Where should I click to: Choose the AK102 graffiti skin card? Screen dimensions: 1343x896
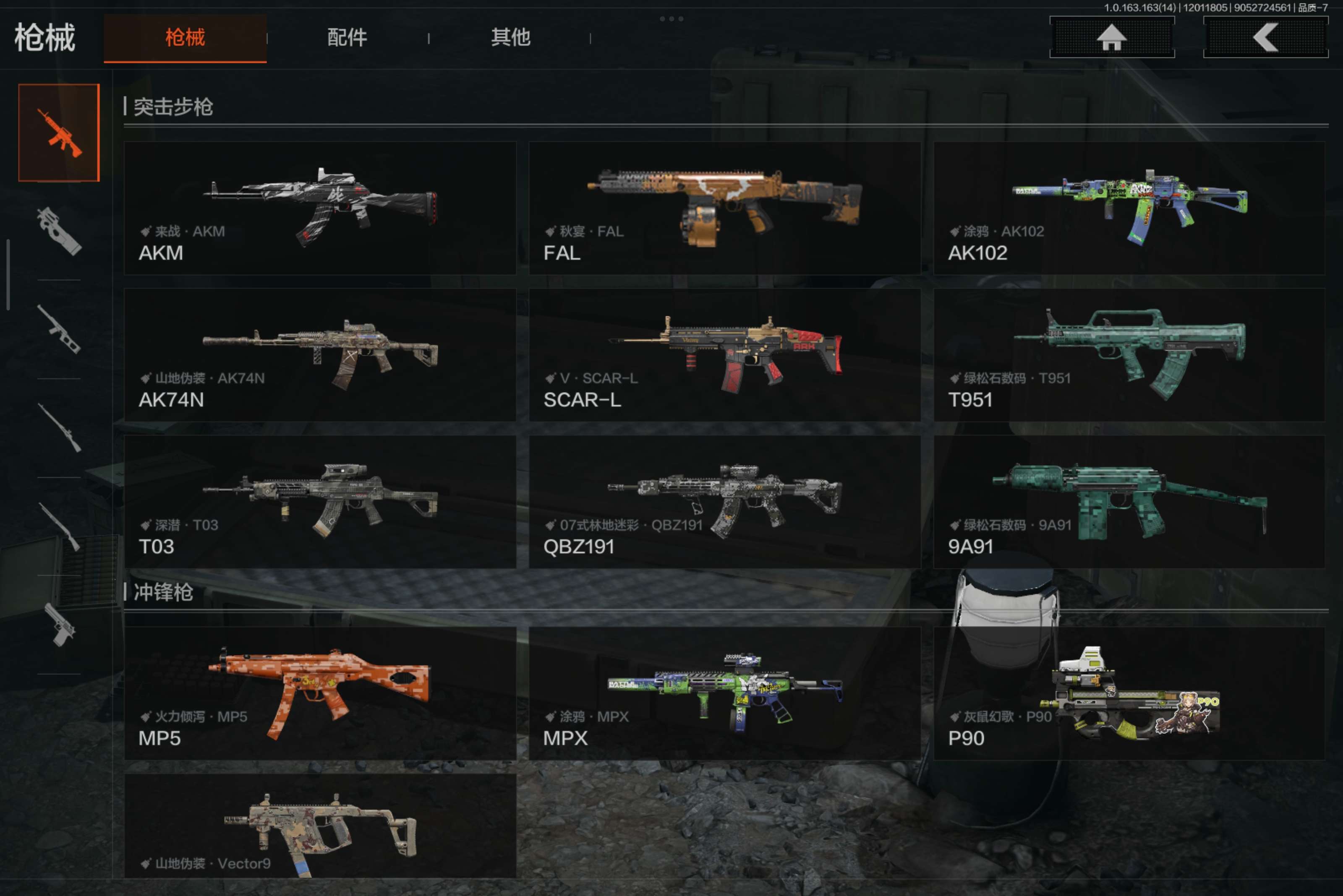coord(1129,208)
